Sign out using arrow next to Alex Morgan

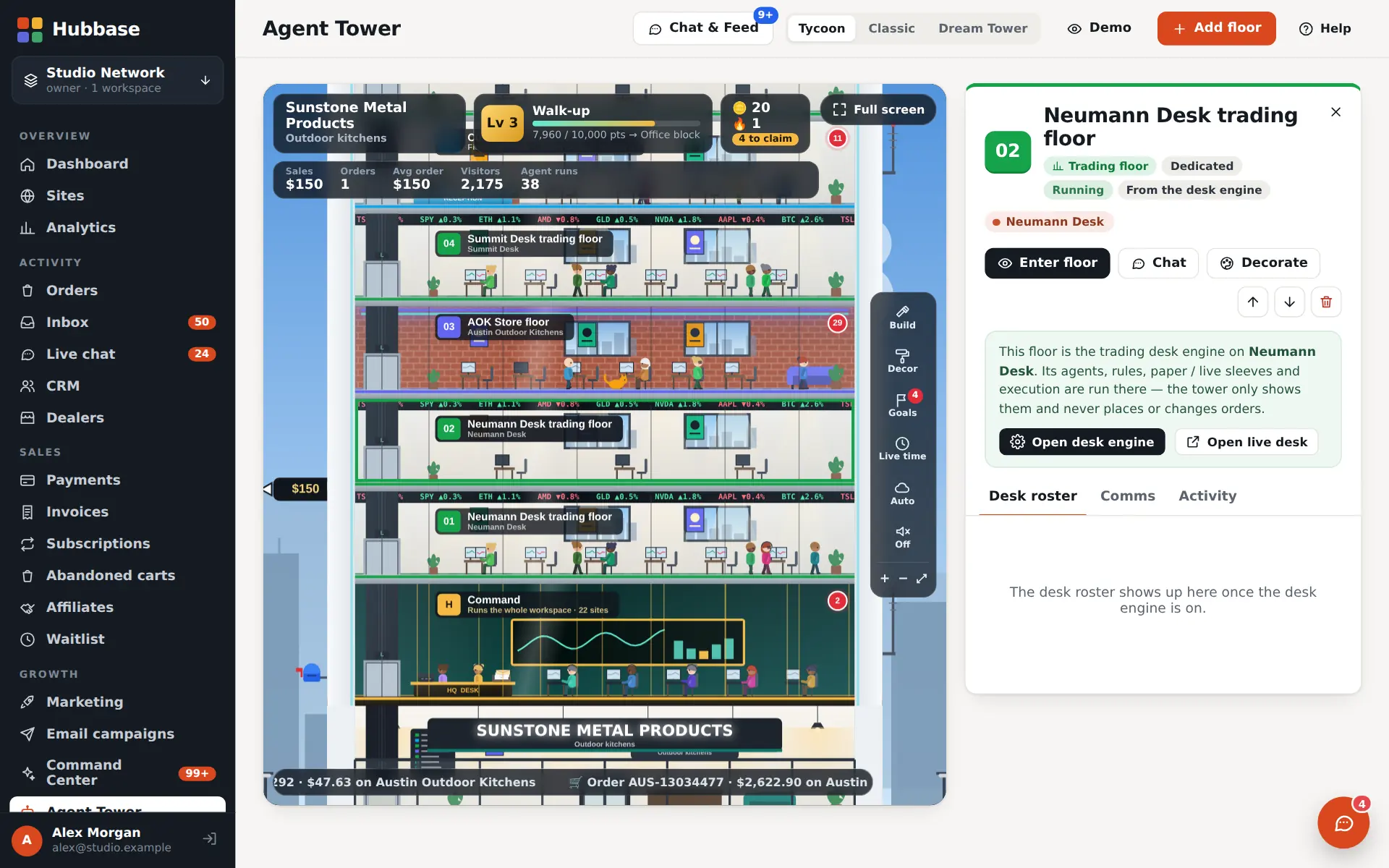209,839
